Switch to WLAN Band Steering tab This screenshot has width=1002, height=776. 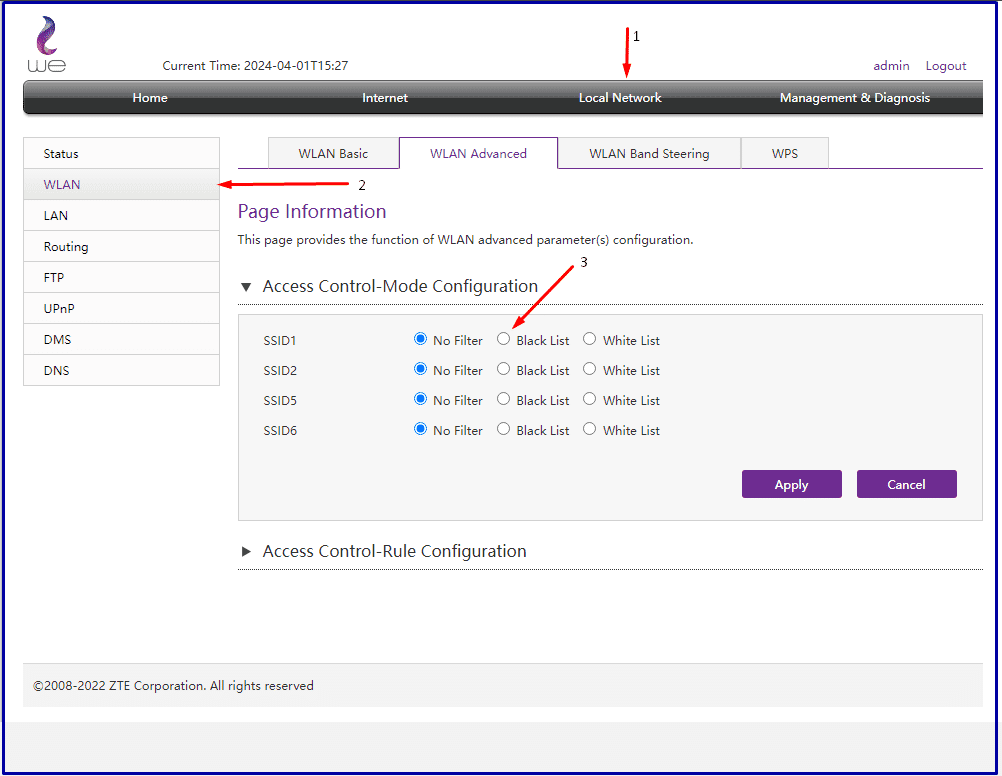coord(649,154)
